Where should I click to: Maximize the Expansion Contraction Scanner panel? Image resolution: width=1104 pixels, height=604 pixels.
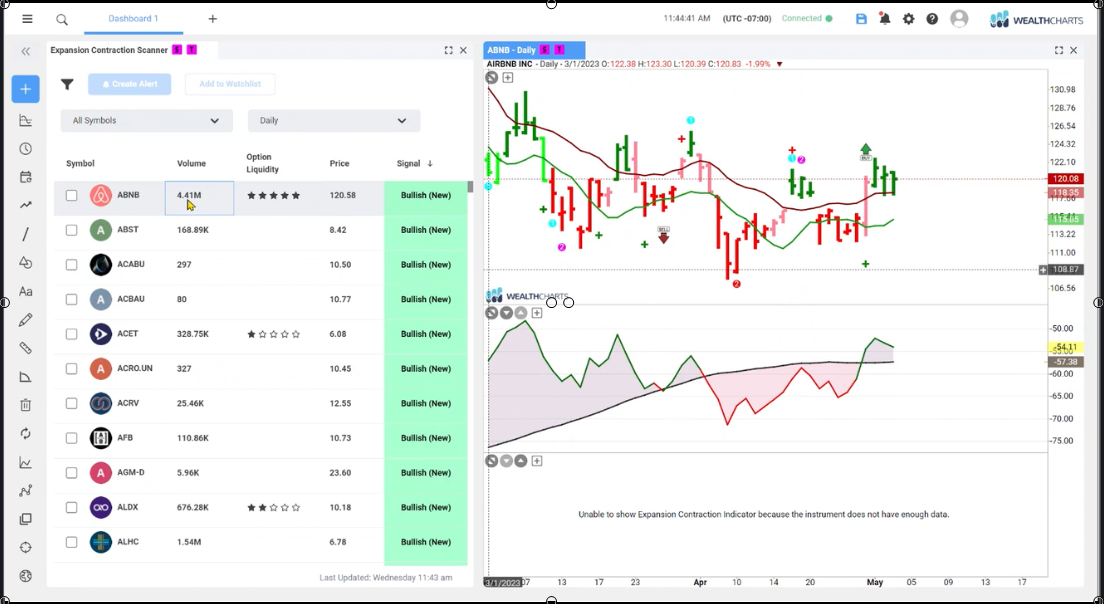point(448,50)
